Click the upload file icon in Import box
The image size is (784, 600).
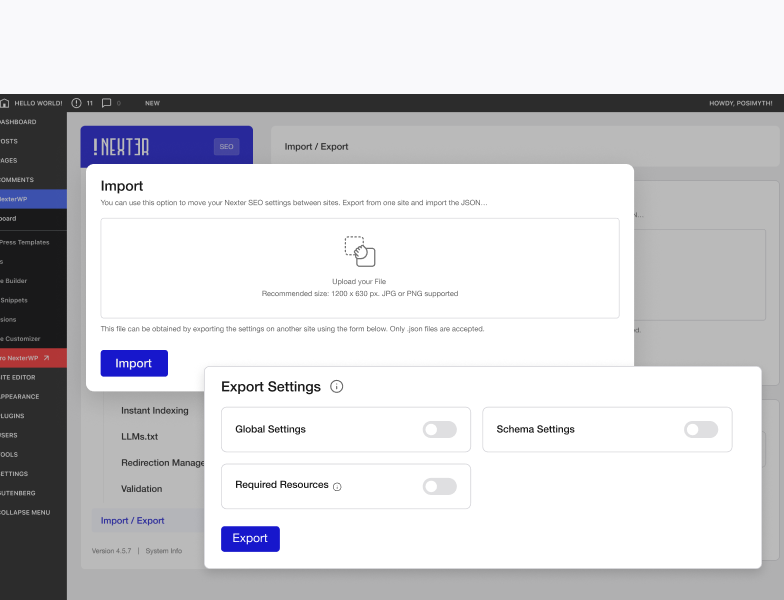pos(360,252)
